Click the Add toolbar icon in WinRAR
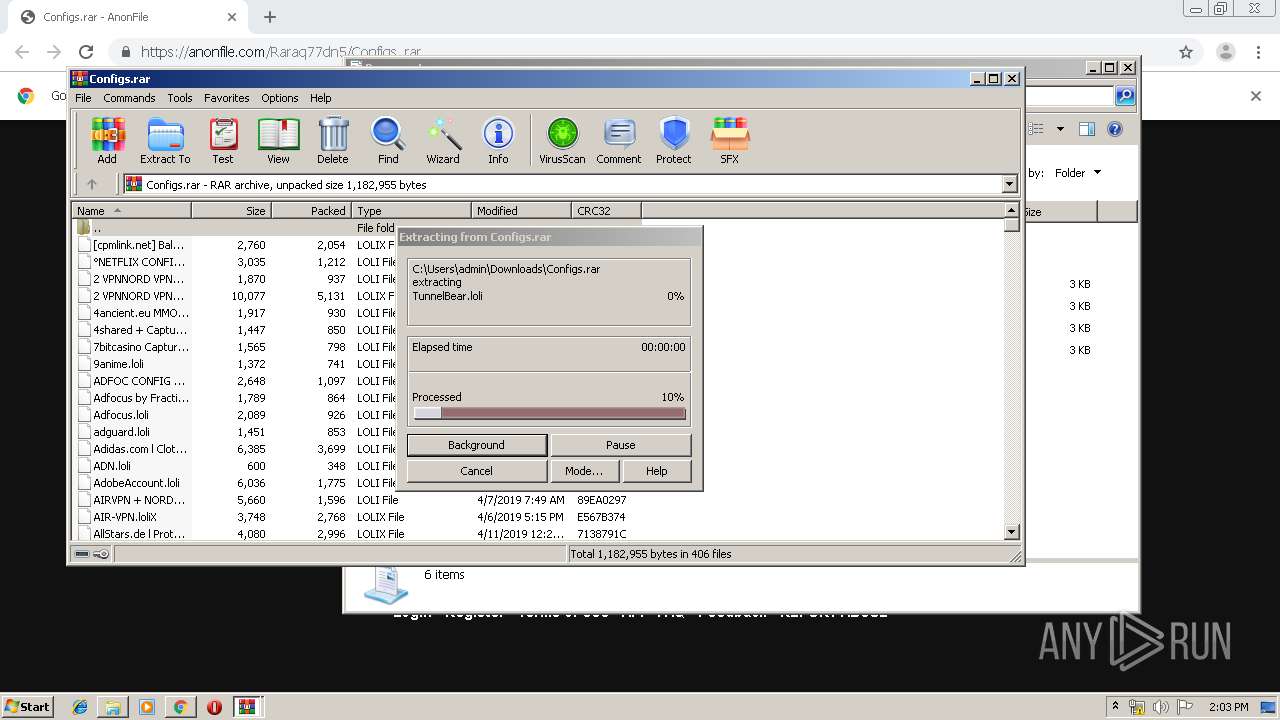Image resolution: width=1280 pixels, height=720 pixels. [107, 141]
